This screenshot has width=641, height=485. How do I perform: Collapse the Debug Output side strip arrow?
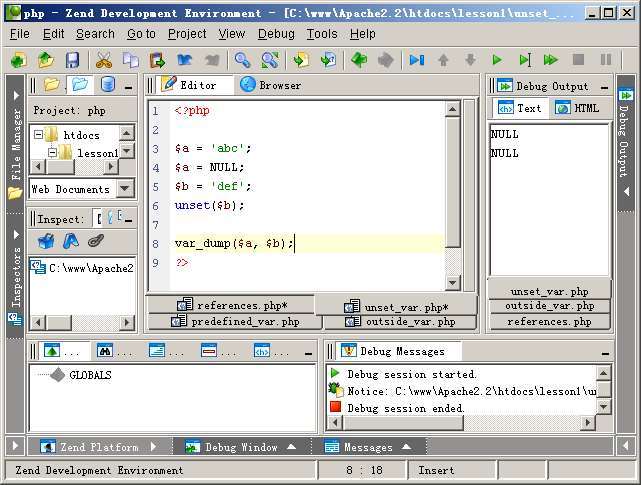[x=626, y=191]
